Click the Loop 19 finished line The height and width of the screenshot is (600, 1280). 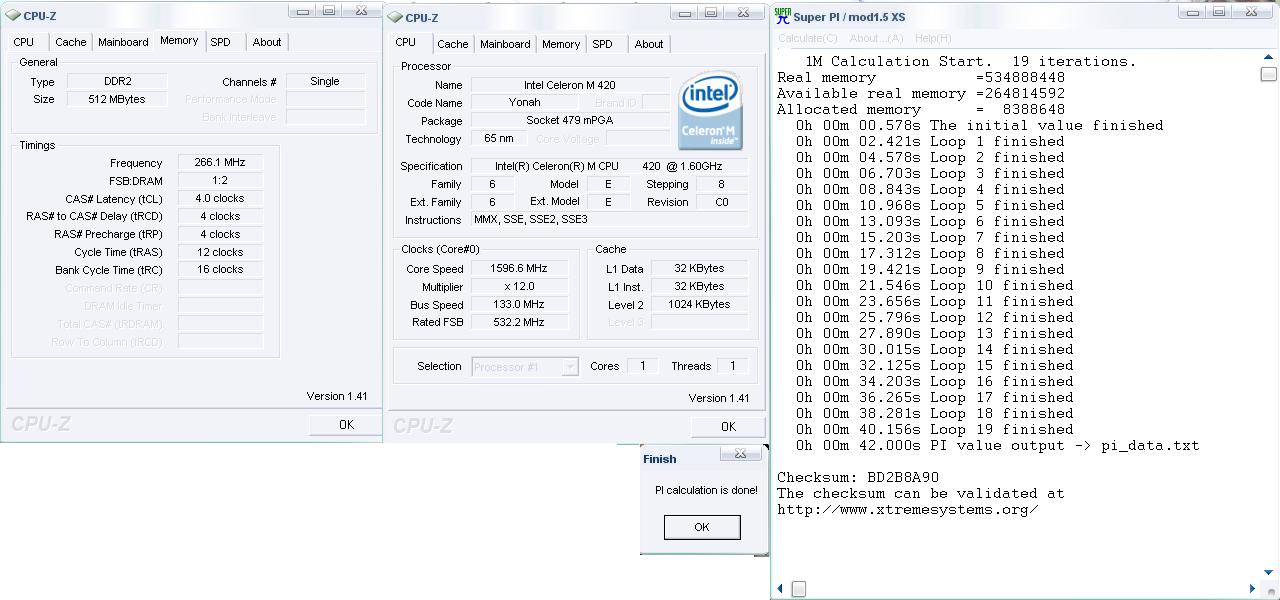tap(935, 429)
